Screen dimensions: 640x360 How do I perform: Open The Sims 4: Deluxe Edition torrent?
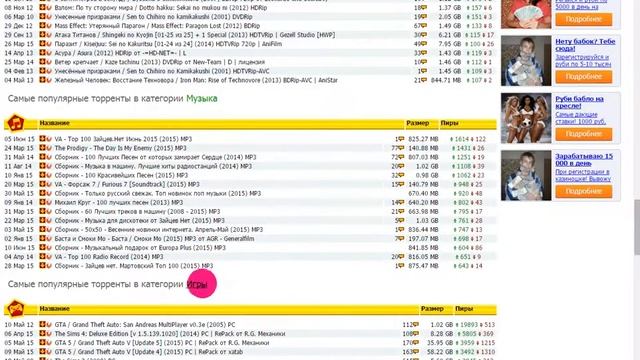[170, 334]
